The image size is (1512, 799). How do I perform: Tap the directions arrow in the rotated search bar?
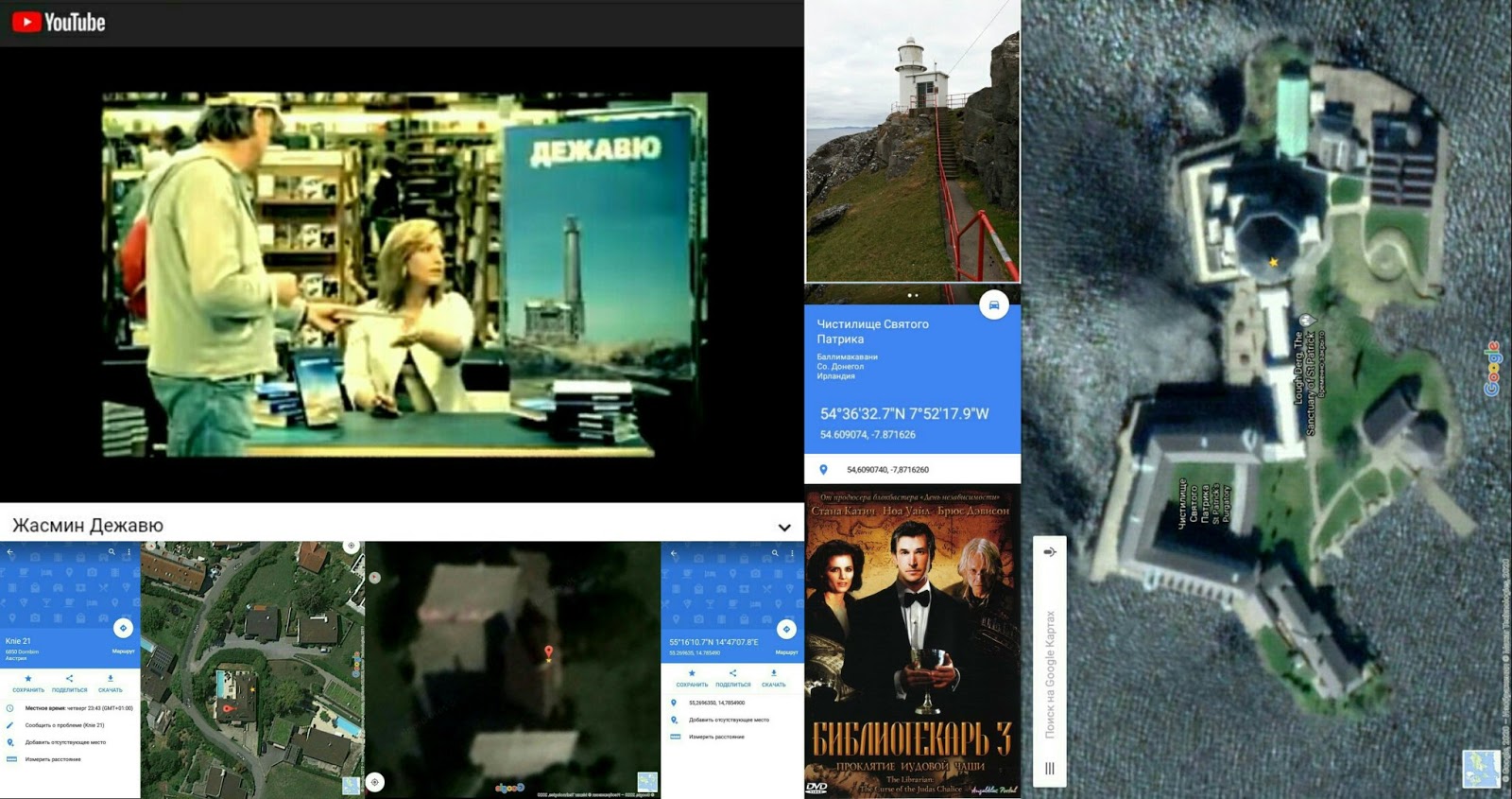(1049, 551)
